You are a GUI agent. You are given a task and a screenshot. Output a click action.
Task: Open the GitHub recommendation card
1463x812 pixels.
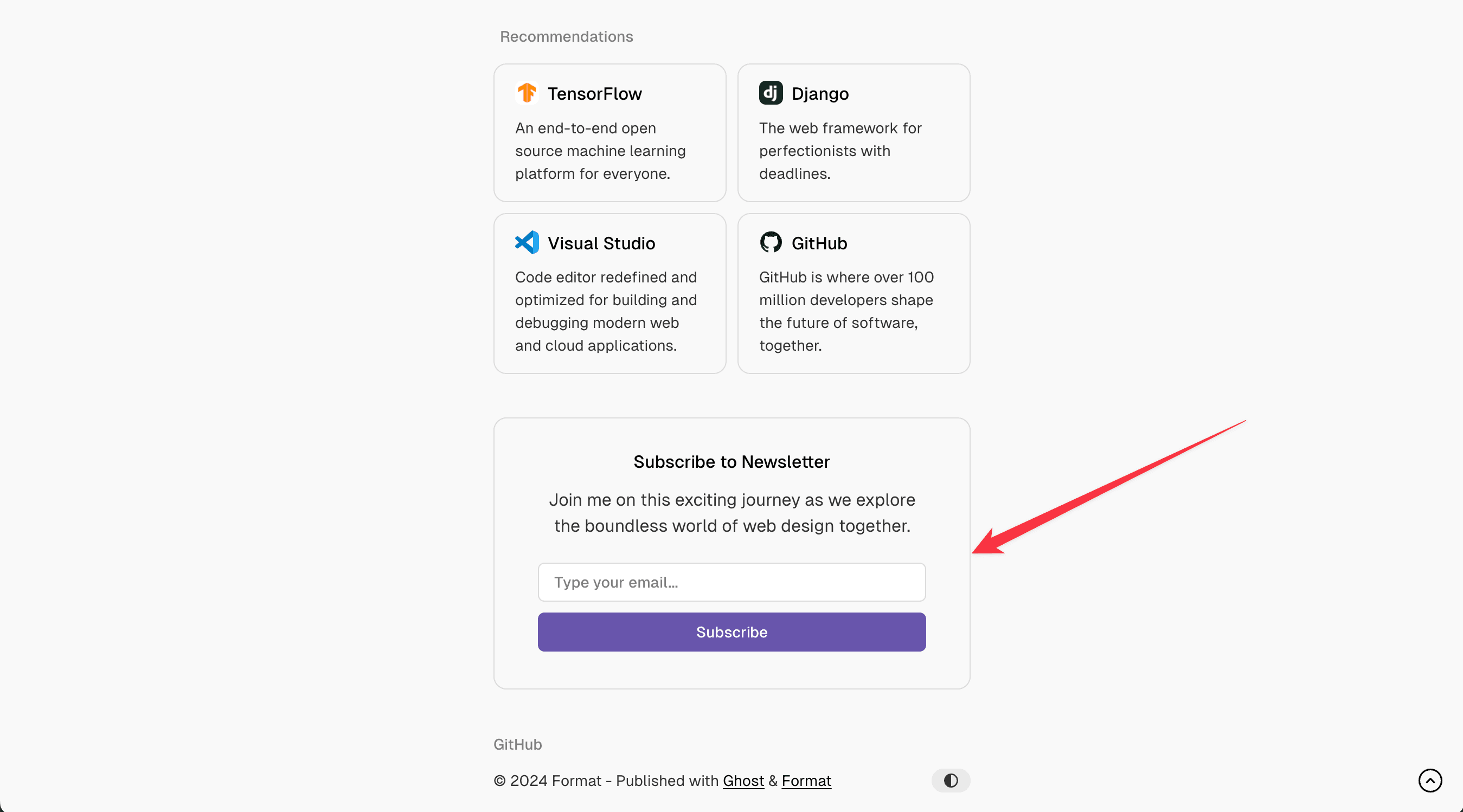(x=853, y=294)
